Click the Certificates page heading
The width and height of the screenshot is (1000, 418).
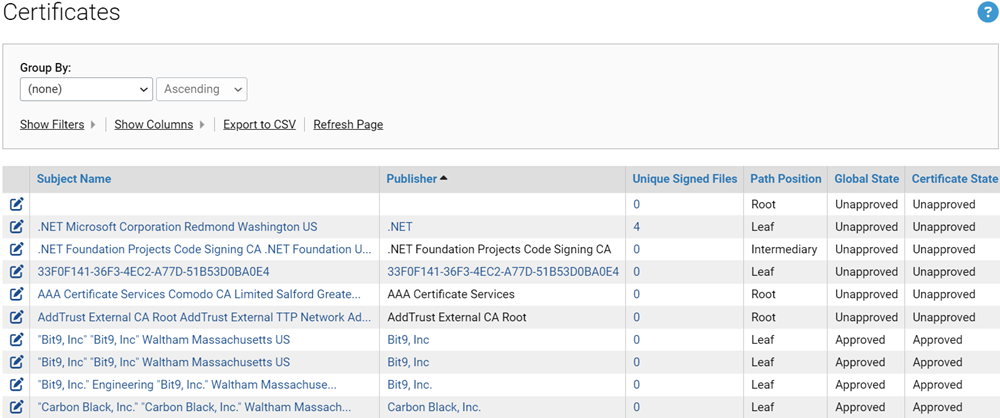tap(61, 12)
